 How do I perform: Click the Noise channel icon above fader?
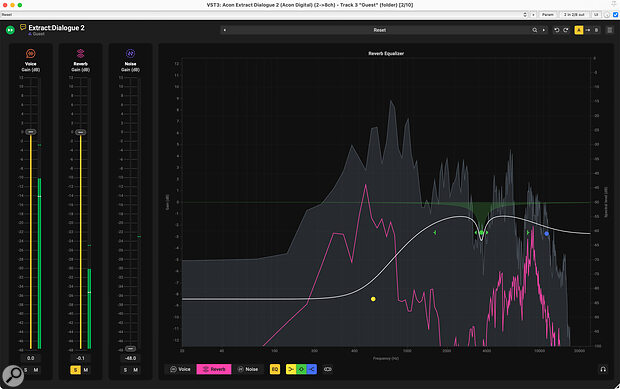pos(130,53)
